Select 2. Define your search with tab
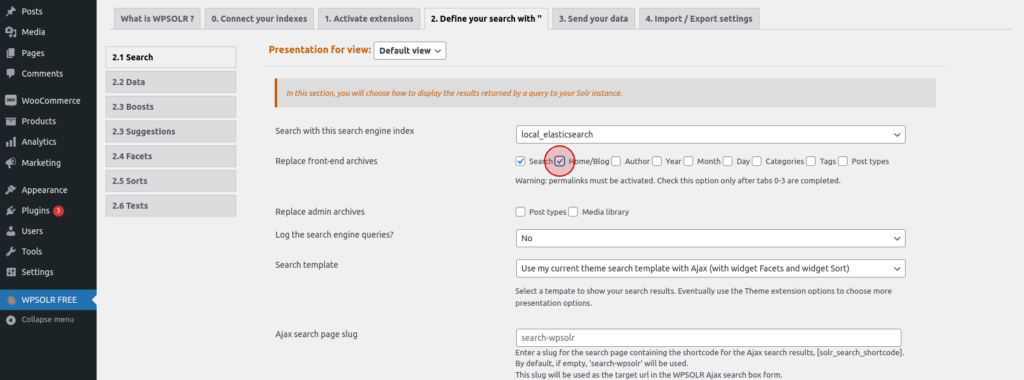This screenshot has width=1024, height=380. click(x=487, y=19)
